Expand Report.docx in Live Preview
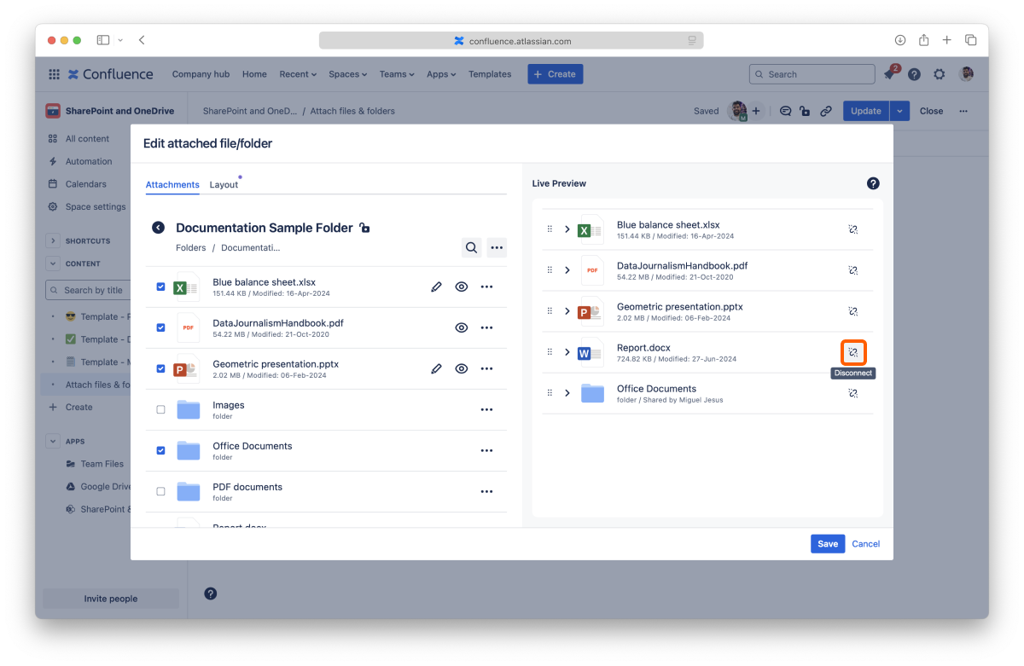1024x666 pixels. click(567, 352)
